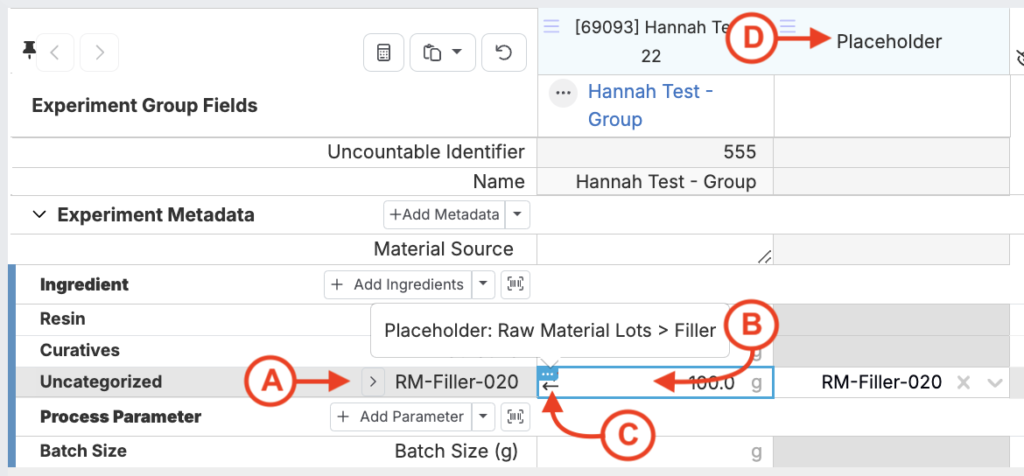Click the Add Metadata button
This screenshot has width=1024, height=476.
[x=444, y=215]
